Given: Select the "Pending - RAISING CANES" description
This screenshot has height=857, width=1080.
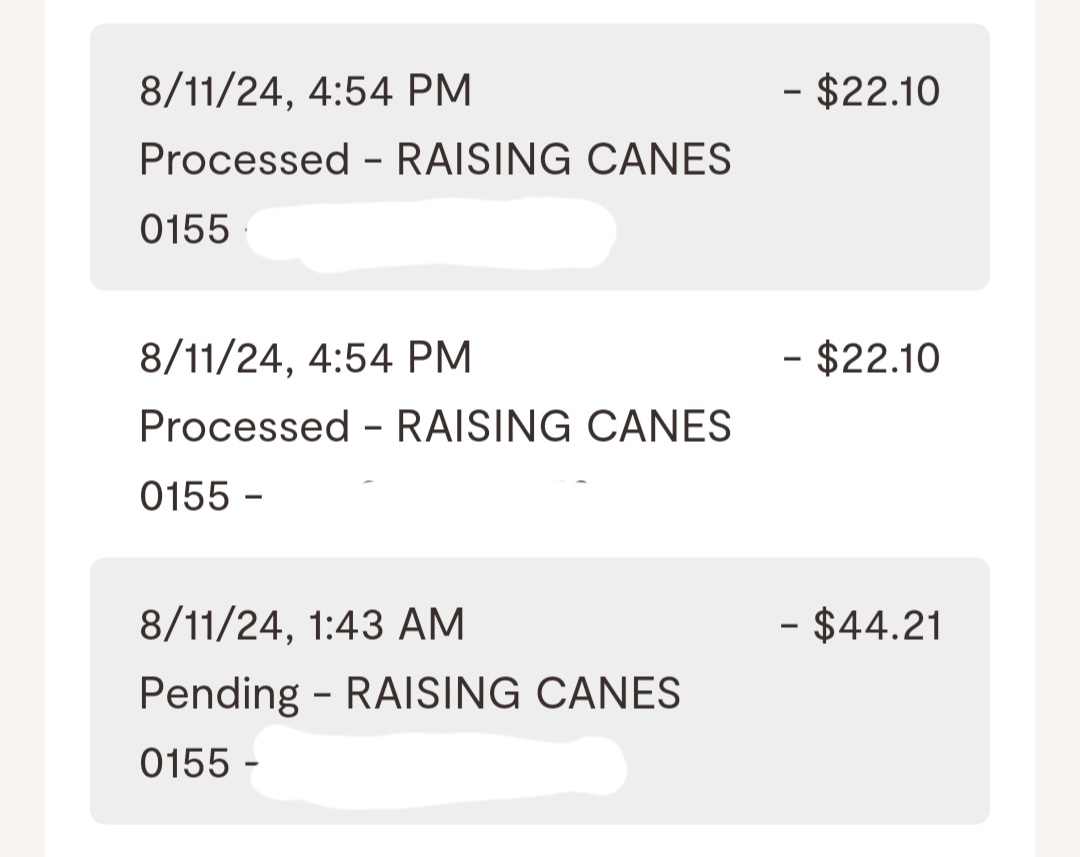Looking at the screenshot, I should [x=409, y=693].
